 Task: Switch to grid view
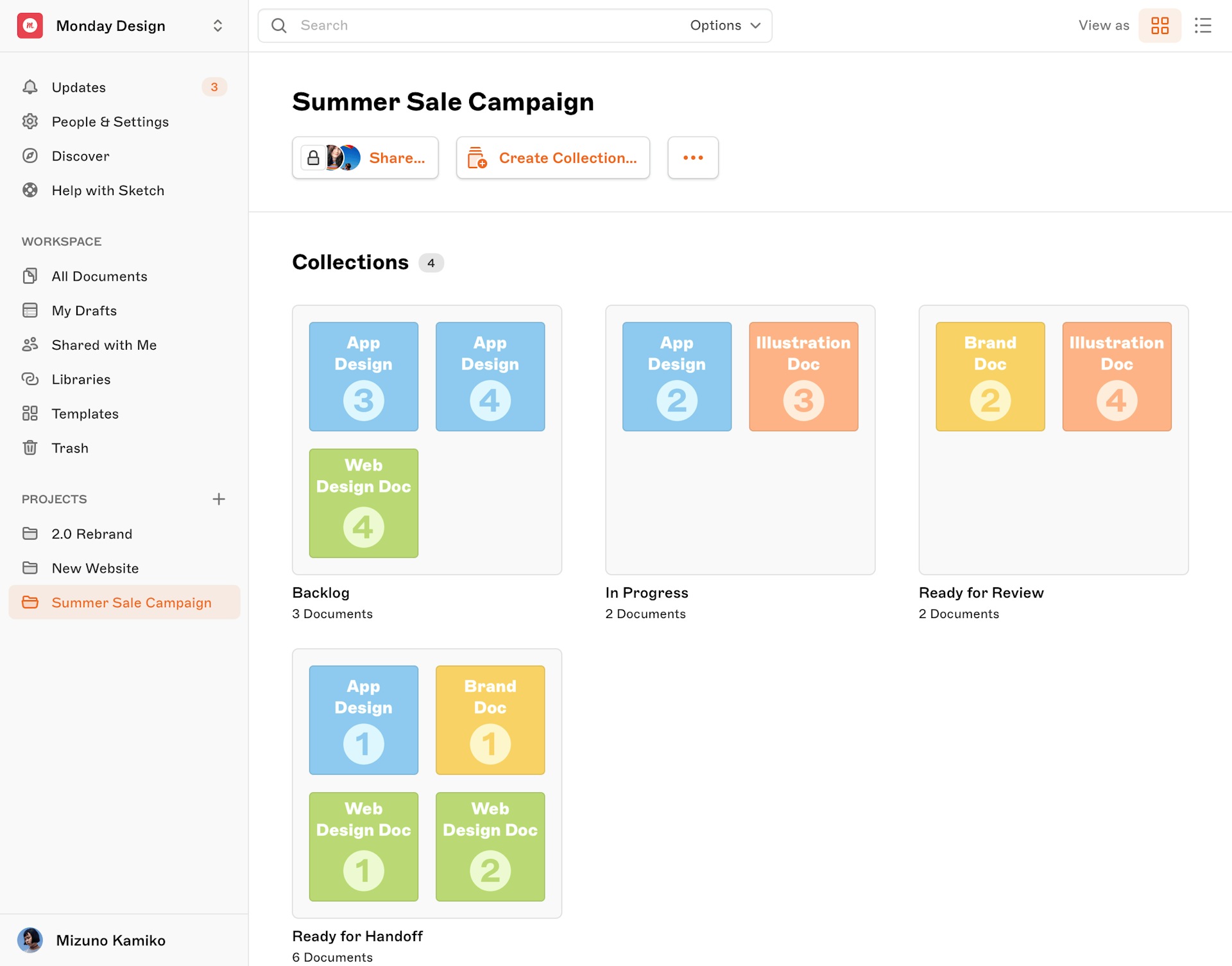(x=1159, y=25)
